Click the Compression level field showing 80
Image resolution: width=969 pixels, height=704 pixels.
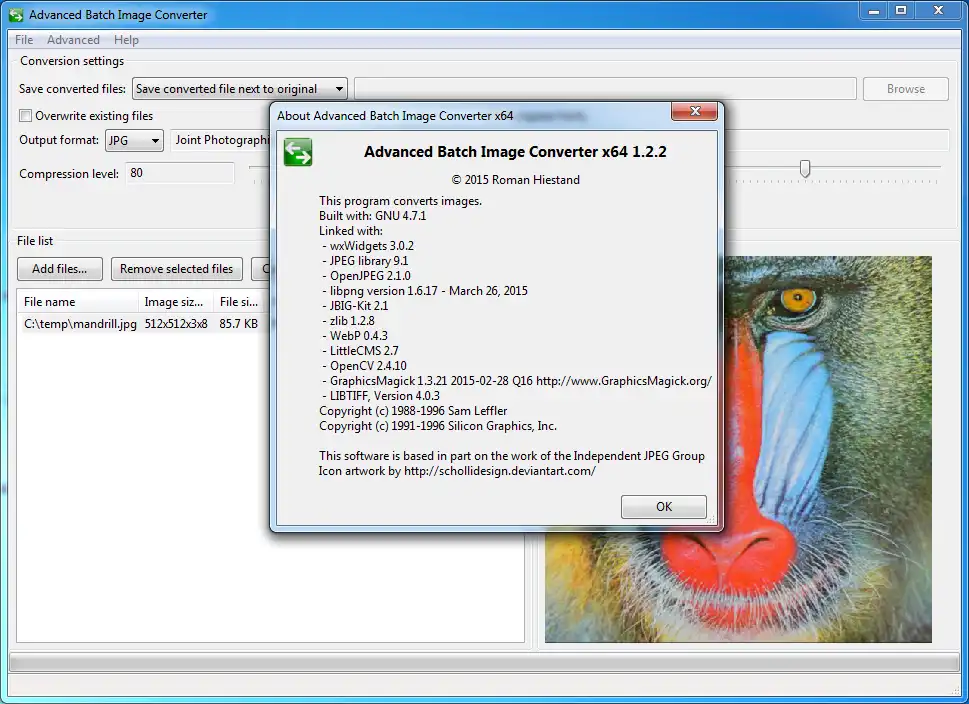coord(180,173)
